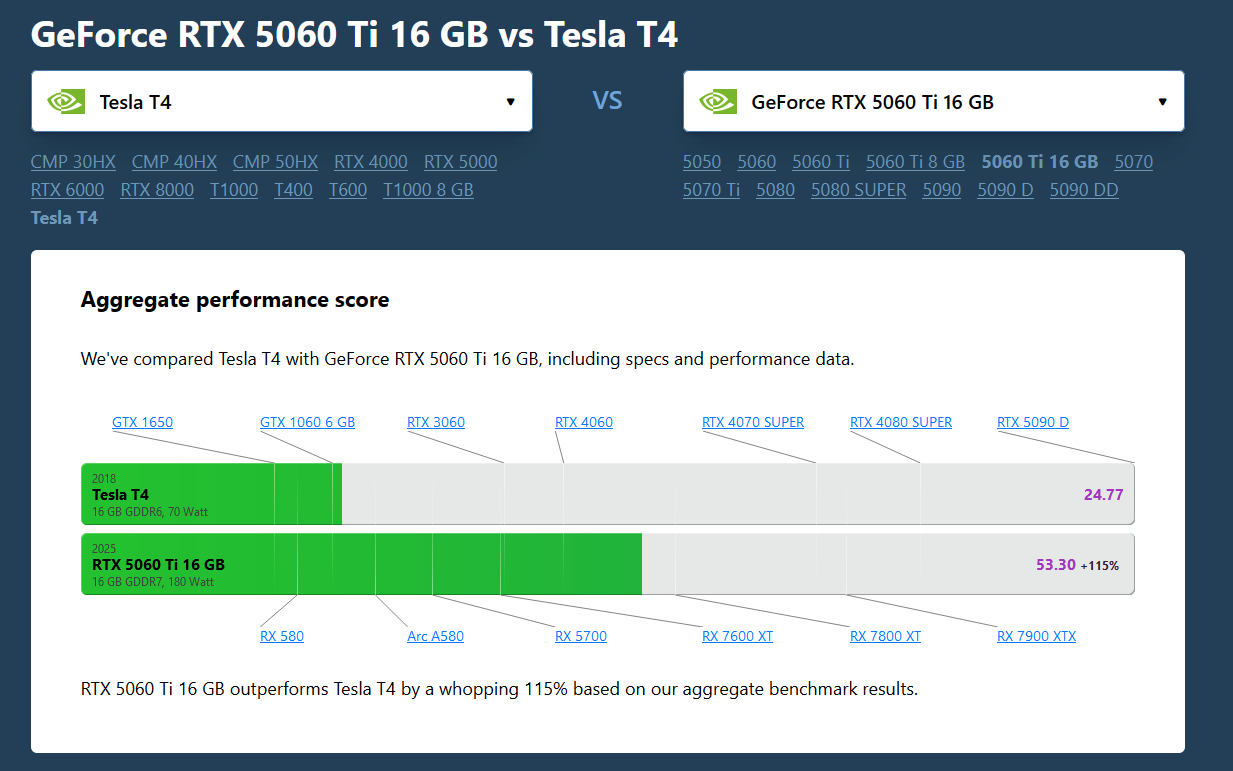
Task: Click the GTX 1650 benchmark marker link
Action: (142, 422)
